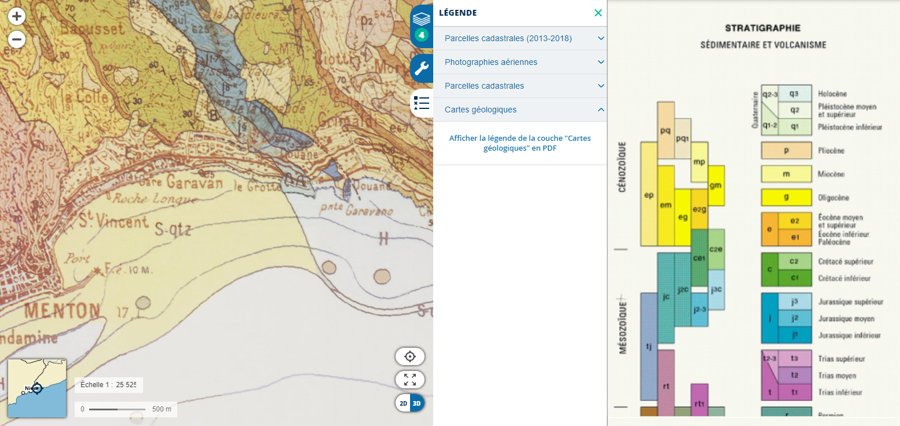The width and height of the screenshot is (900, 426).
Task: Enter fullscreen map mode
Action: click(x=409, y=380)
